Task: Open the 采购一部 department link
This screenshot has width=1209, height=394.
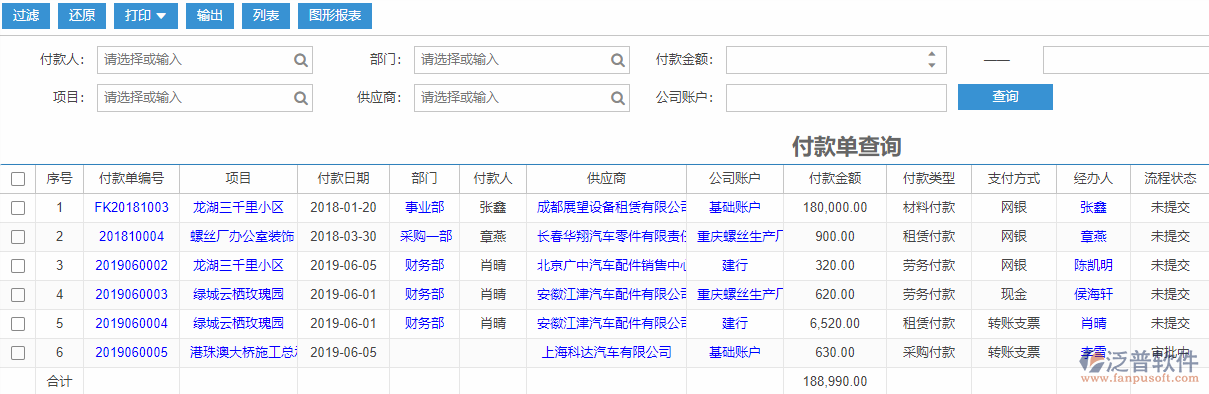Action: tap(425, 237)
